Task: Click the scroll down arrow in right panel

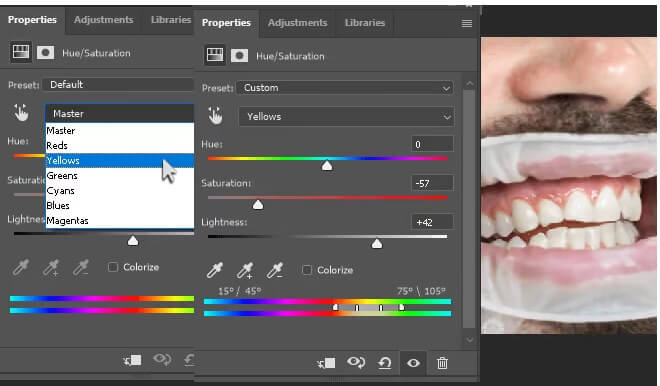Action: click(x=469, y=339)
